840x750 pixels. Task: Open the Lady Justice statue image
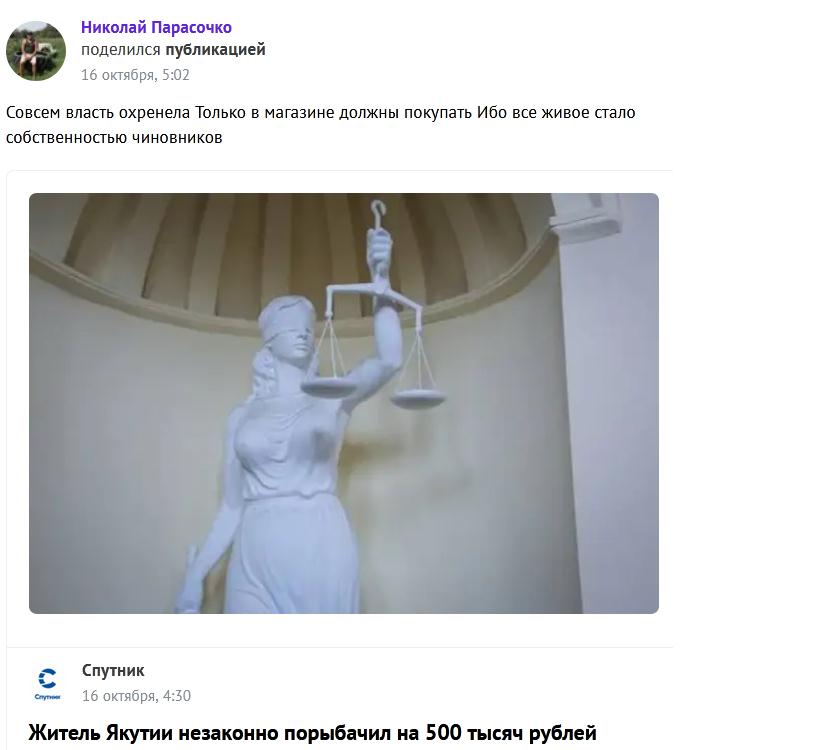343,403
